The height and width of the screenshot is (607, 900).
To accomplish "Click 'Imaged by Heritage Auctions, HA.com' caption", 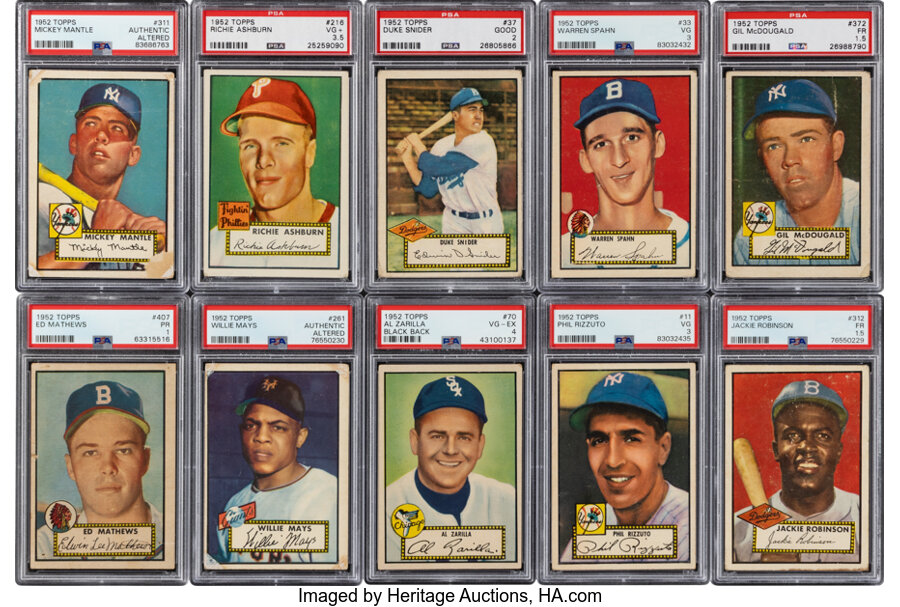I will pyautogui.click(x=450, y=596).
